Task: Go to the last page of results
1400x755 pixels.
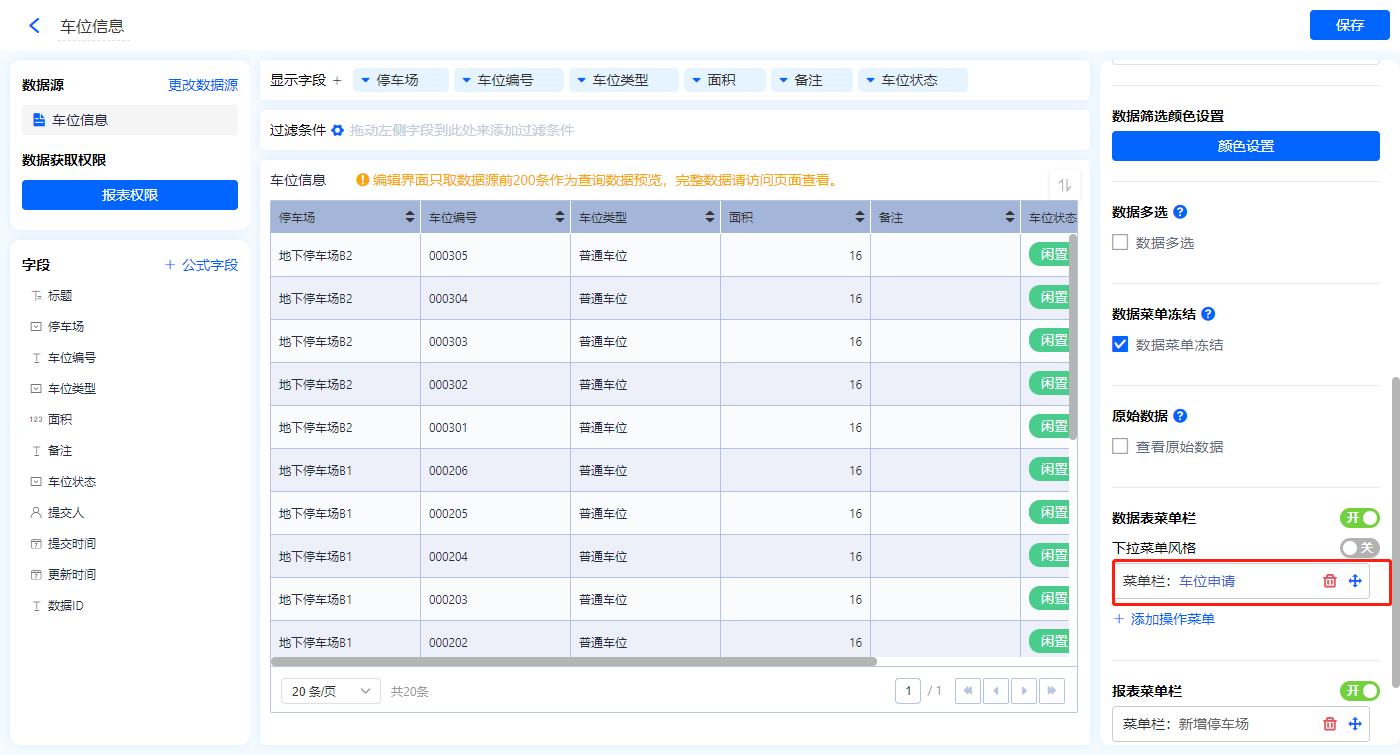Action: click(1051, 691)
